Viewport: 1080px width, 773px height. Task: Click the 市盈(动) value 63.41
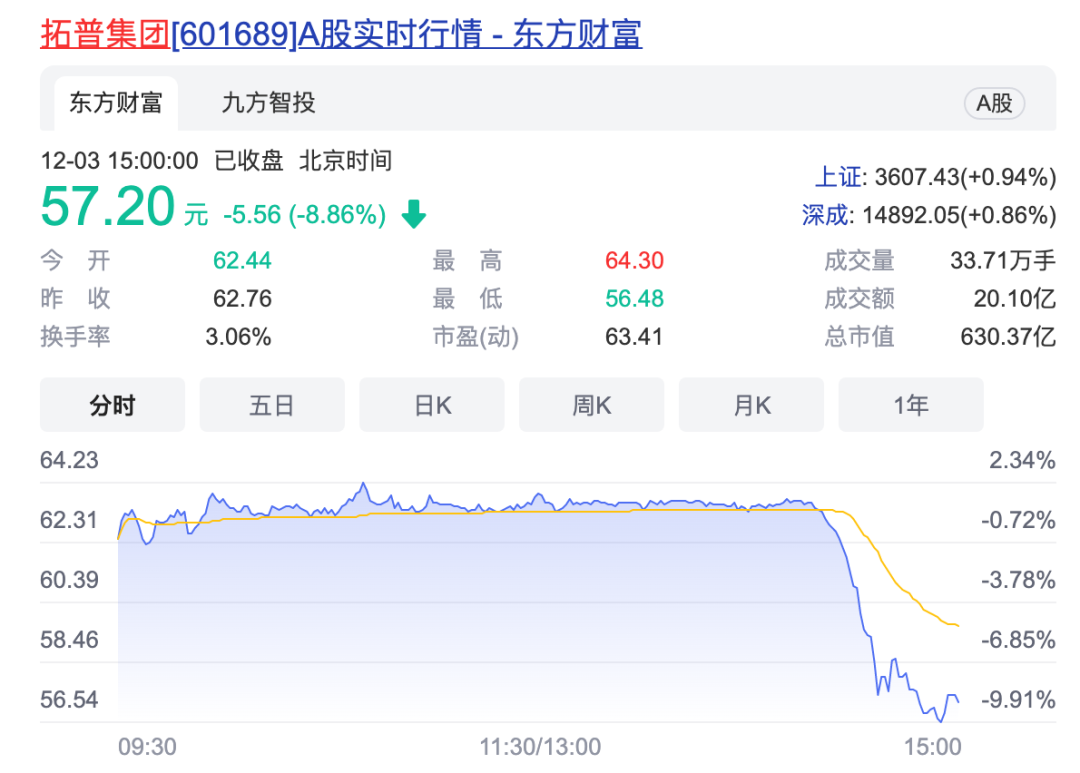(634, 337)
